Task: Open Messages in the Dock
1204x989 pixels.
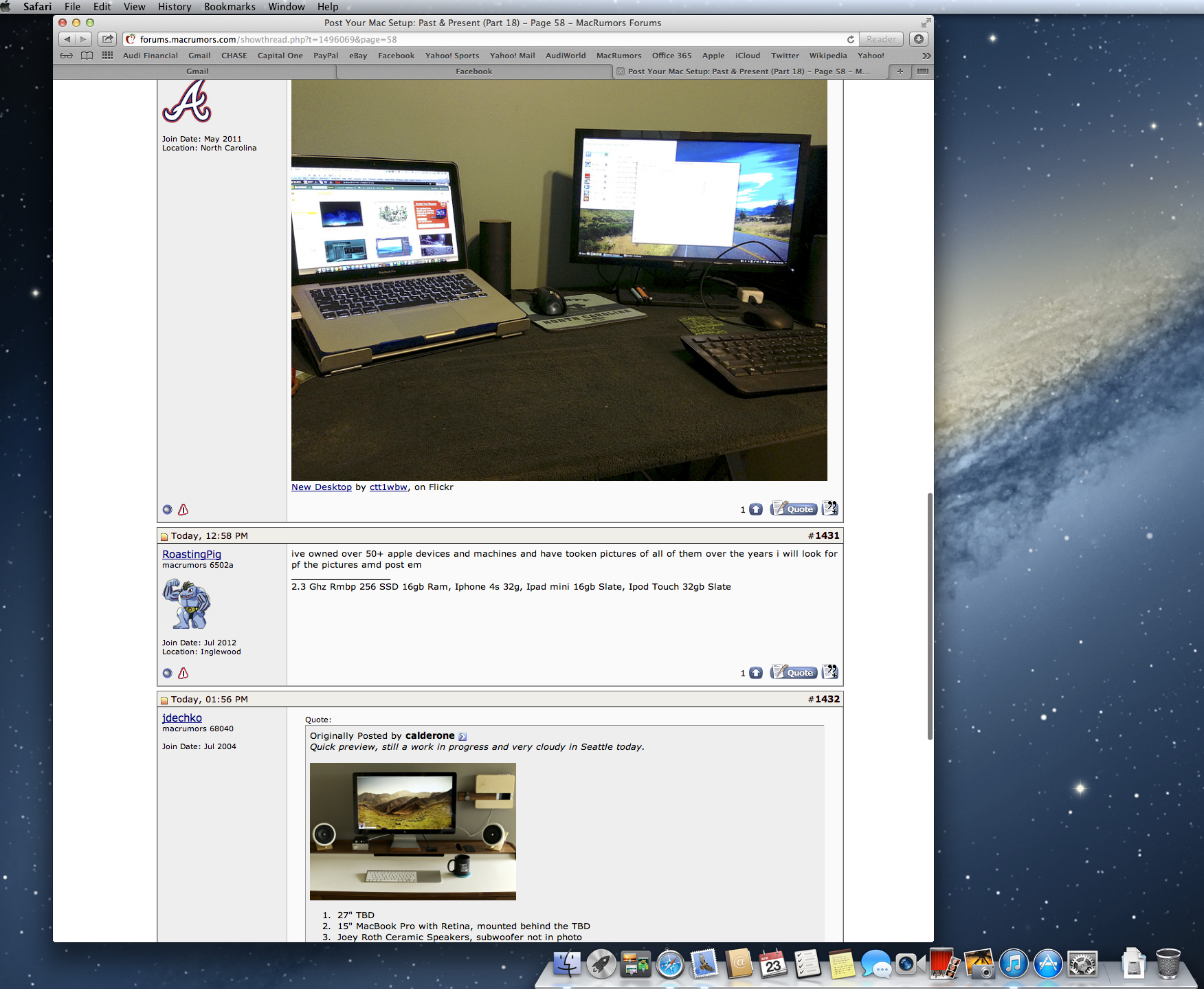Action: pyautogui.click(x=876, y=964)
